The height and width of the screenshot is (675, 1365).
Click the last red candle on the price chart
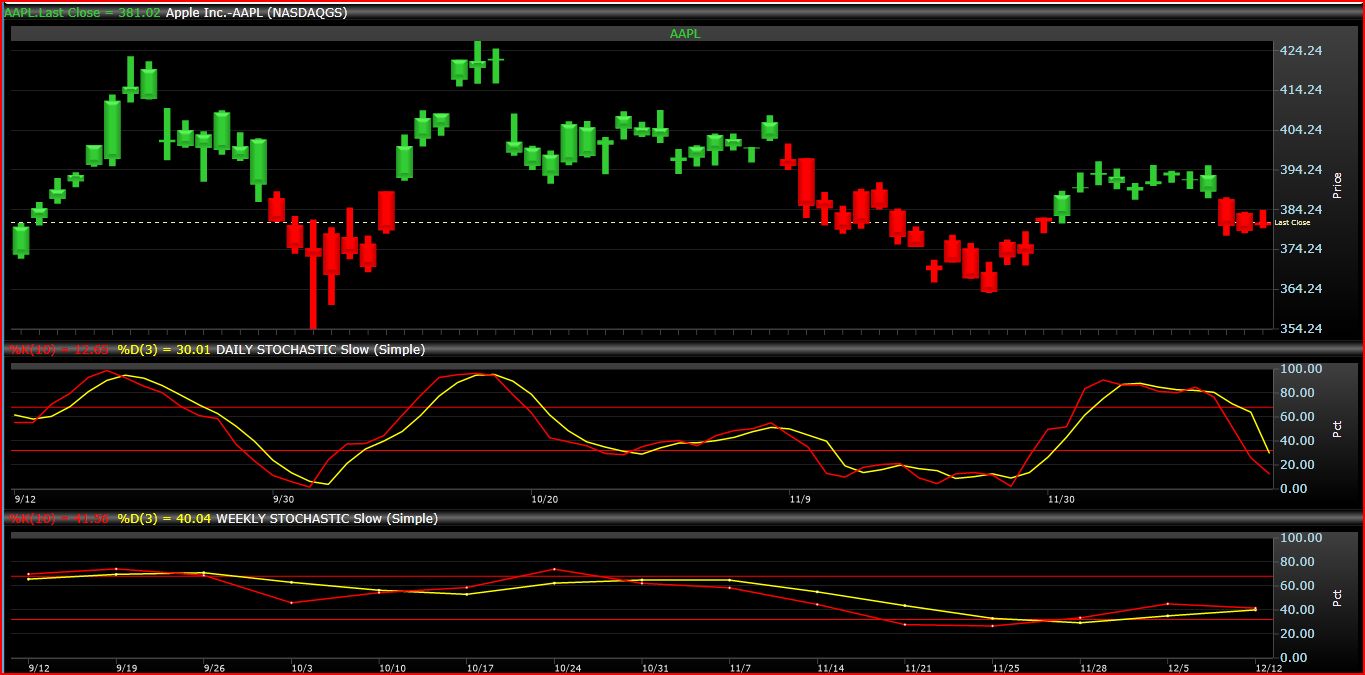[1264, 219]
